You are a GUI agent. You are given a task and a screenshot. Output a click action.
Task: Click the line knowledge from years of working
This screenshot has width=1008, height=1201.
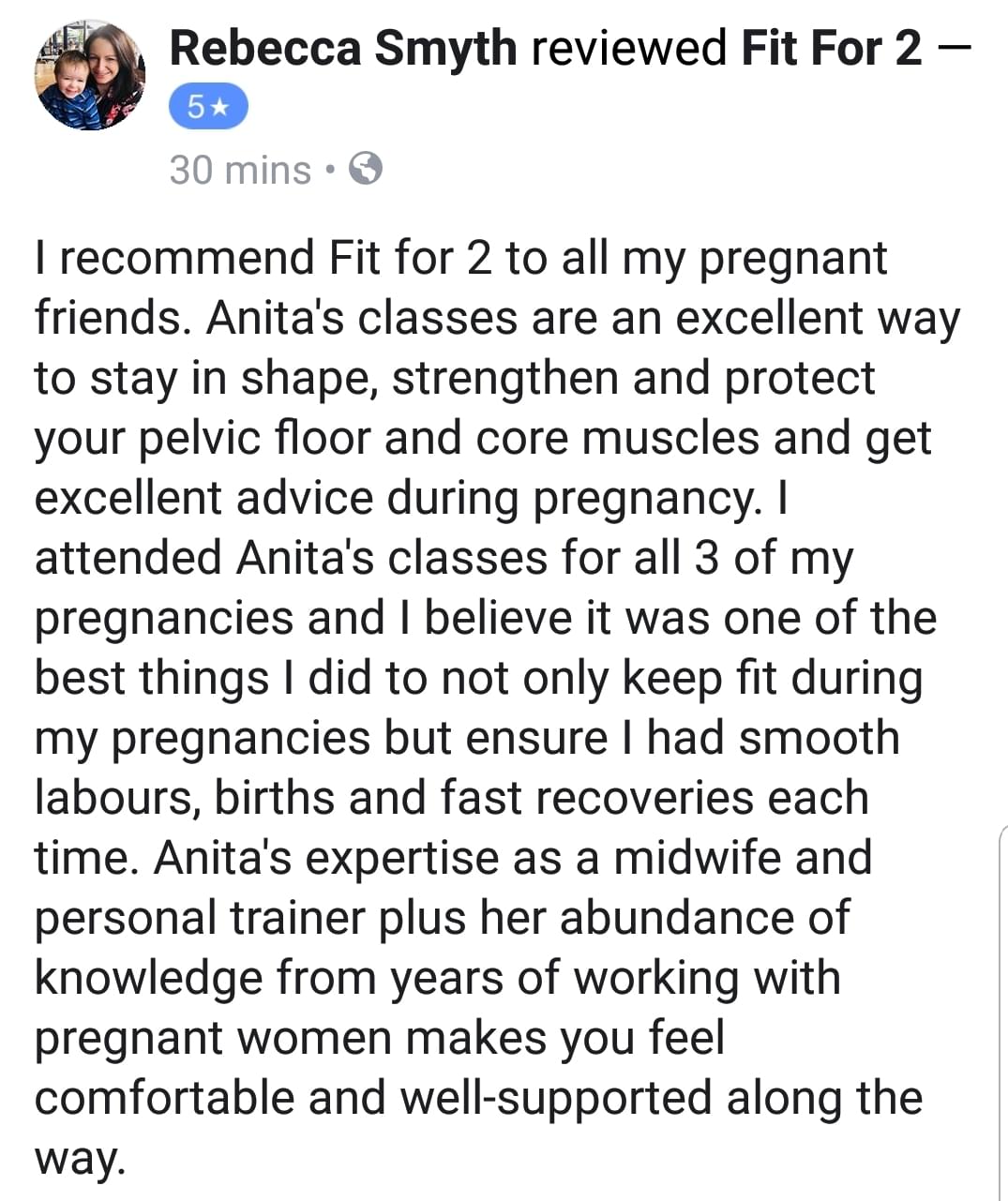pyautogui.click(x=437, y=979)
